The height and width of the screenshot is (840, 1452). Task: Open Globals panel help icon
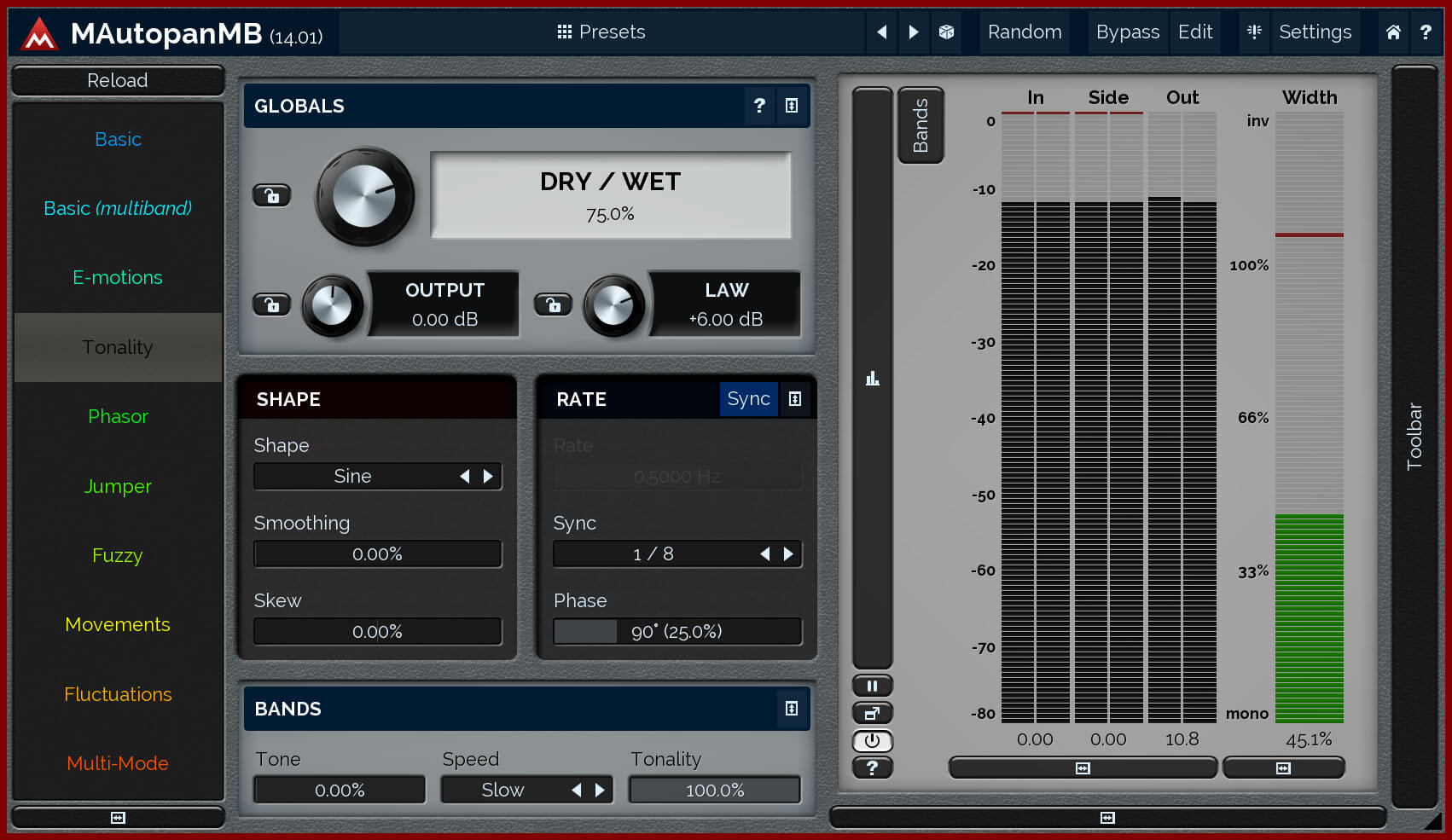[759, 106]
